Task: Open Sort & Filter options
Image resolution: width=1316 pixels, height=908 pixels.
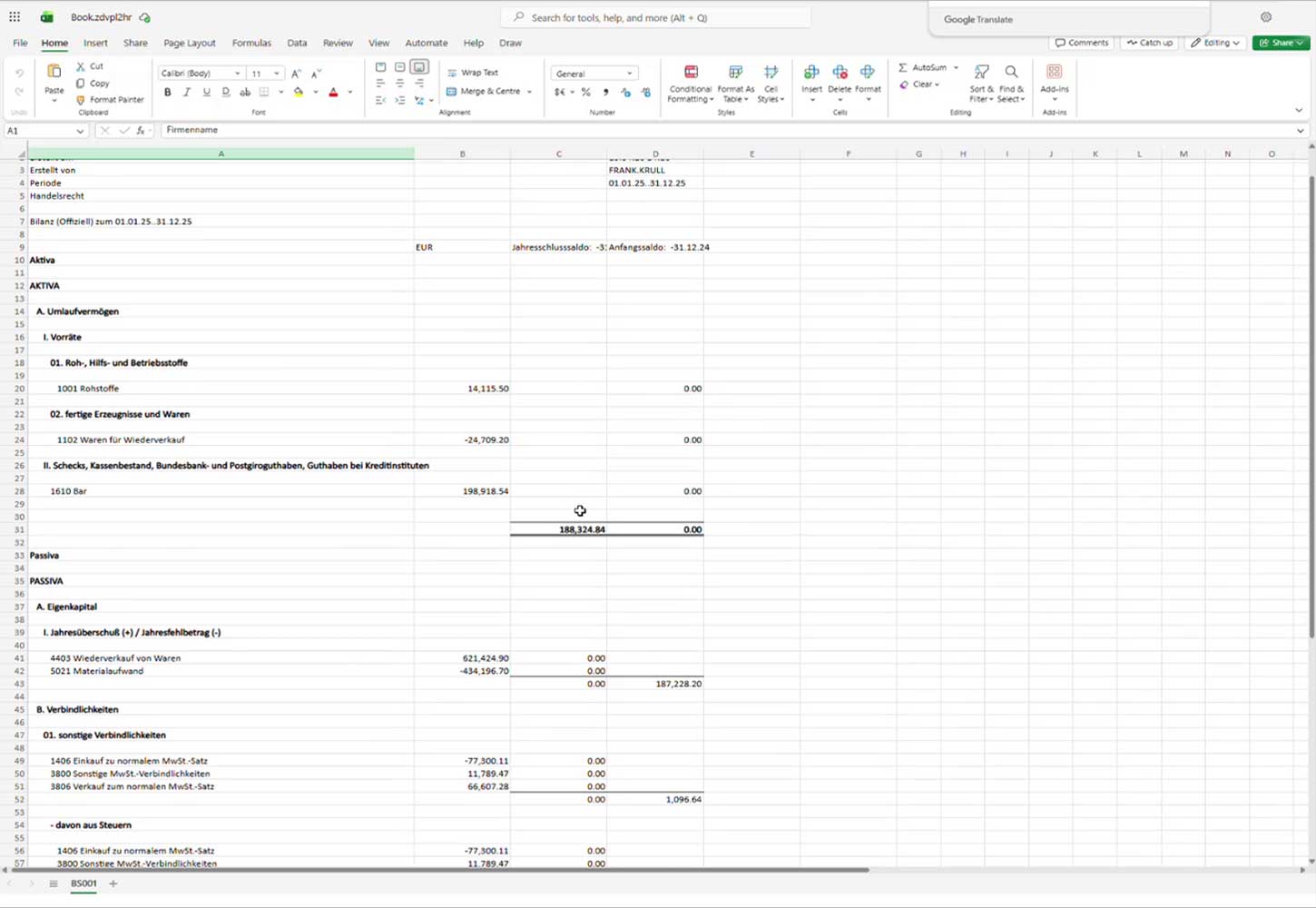Action: point(981,84)
